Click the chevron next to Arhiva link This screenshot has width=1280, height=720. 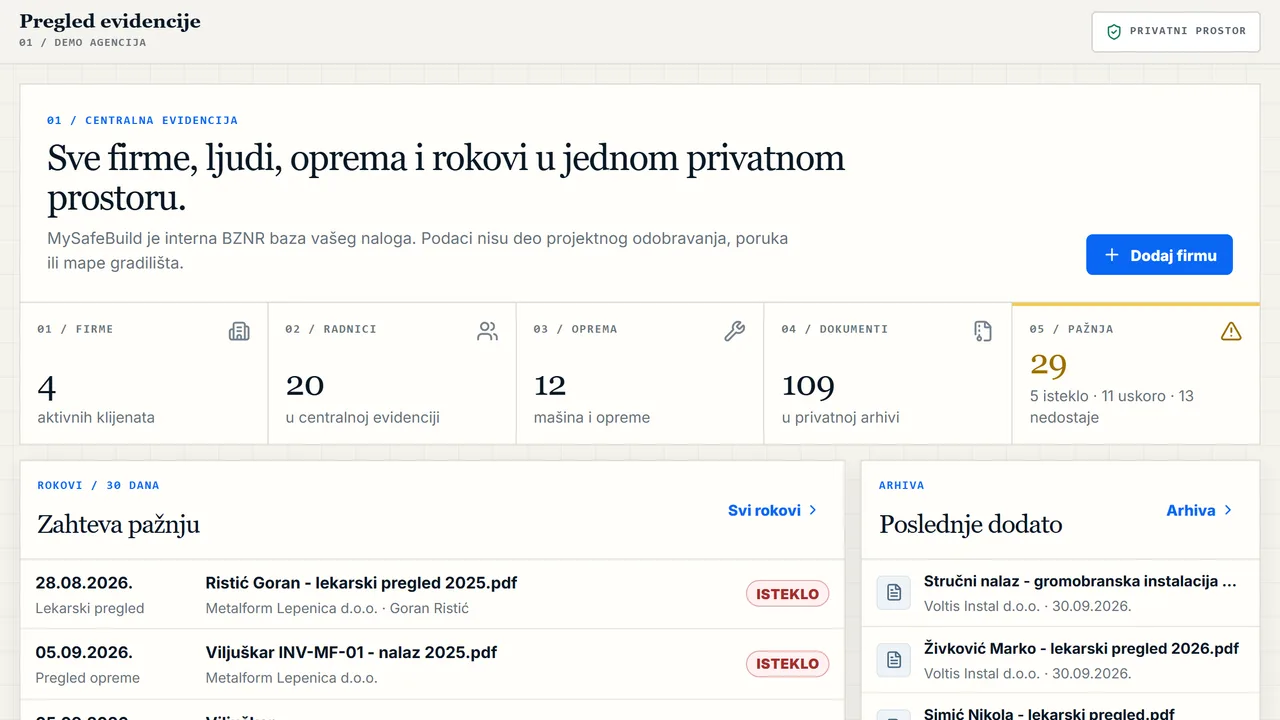click(1228, 510)
